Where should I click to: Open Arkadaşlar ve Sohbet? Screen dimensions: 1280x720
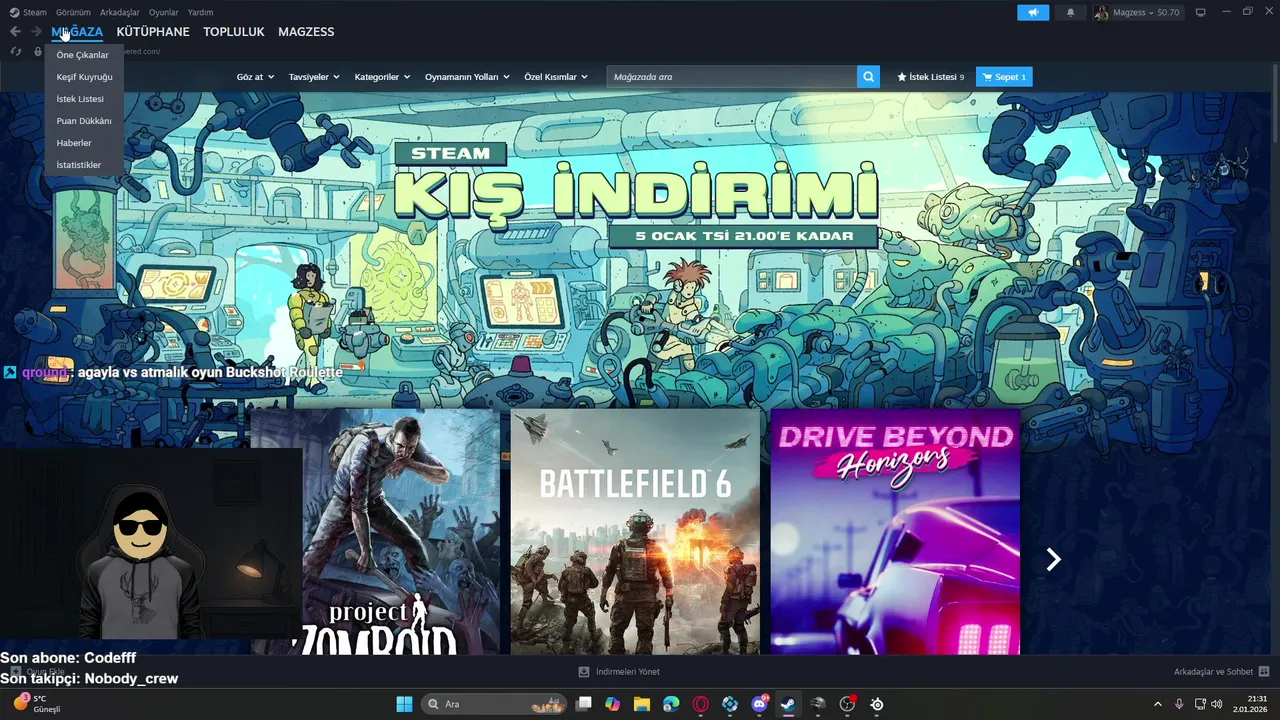pos(1214,672)
